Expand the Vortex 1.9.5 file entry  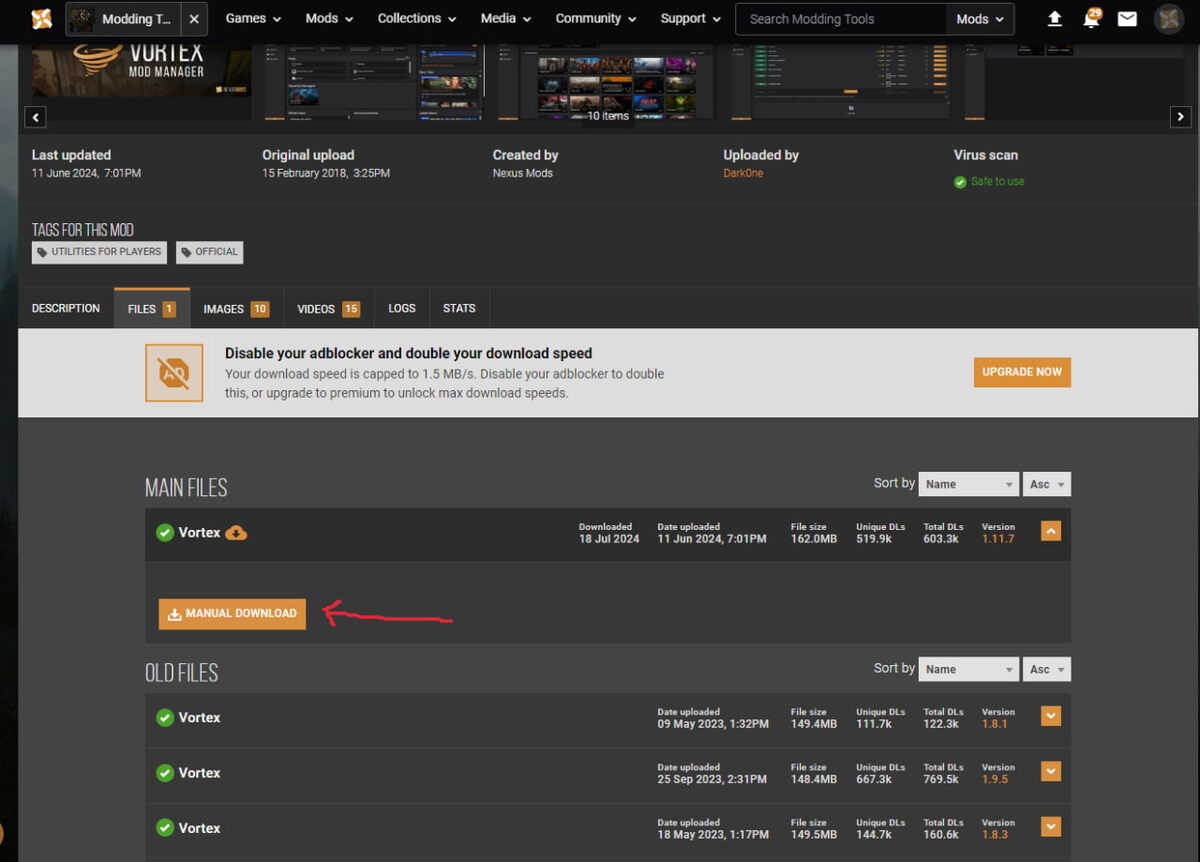(x=1050, y=771)
